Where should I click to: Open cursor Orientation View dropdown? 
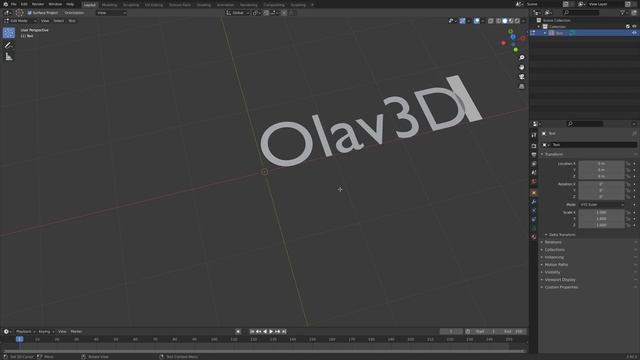pos(111,13)
